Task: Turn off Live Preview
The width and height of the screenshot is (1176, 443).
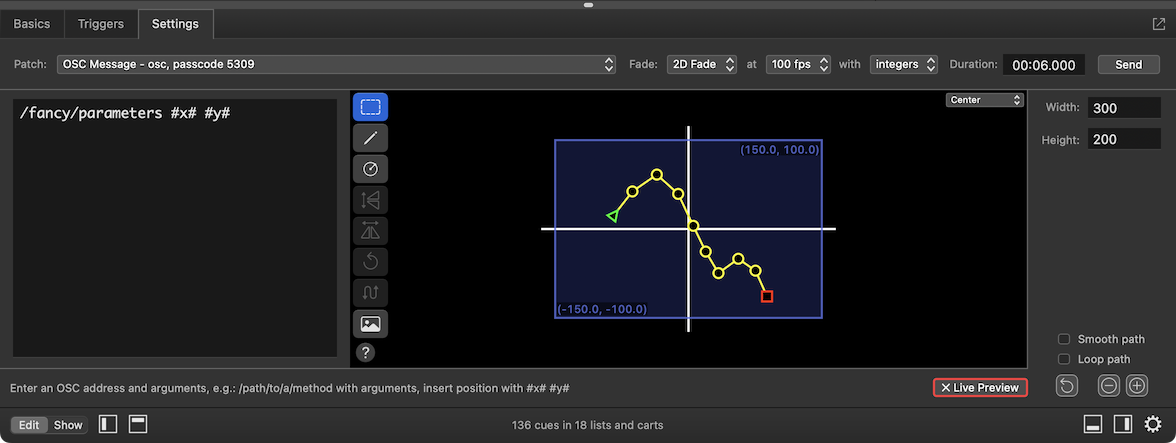Action: point(979,387)
